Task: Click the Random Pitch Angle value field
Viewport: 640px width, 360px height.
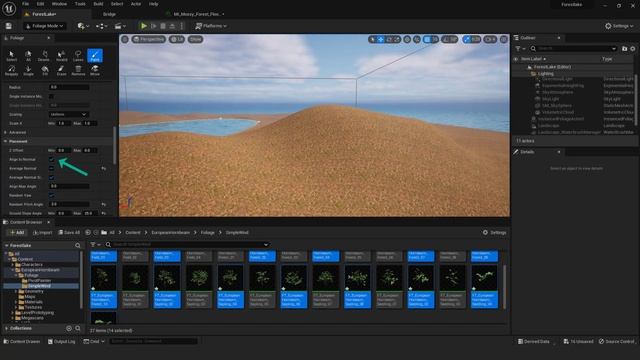Action: (69, 204)
